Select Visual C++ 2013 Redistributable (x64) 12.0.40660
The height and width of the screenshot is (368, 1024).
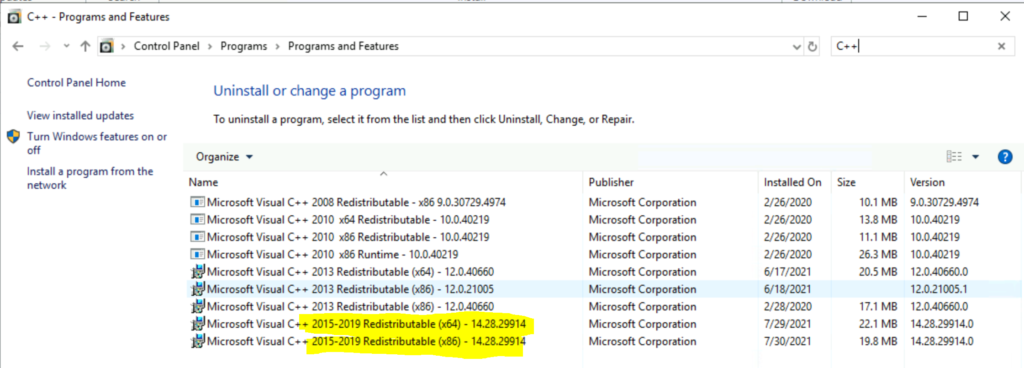(604, 271)
